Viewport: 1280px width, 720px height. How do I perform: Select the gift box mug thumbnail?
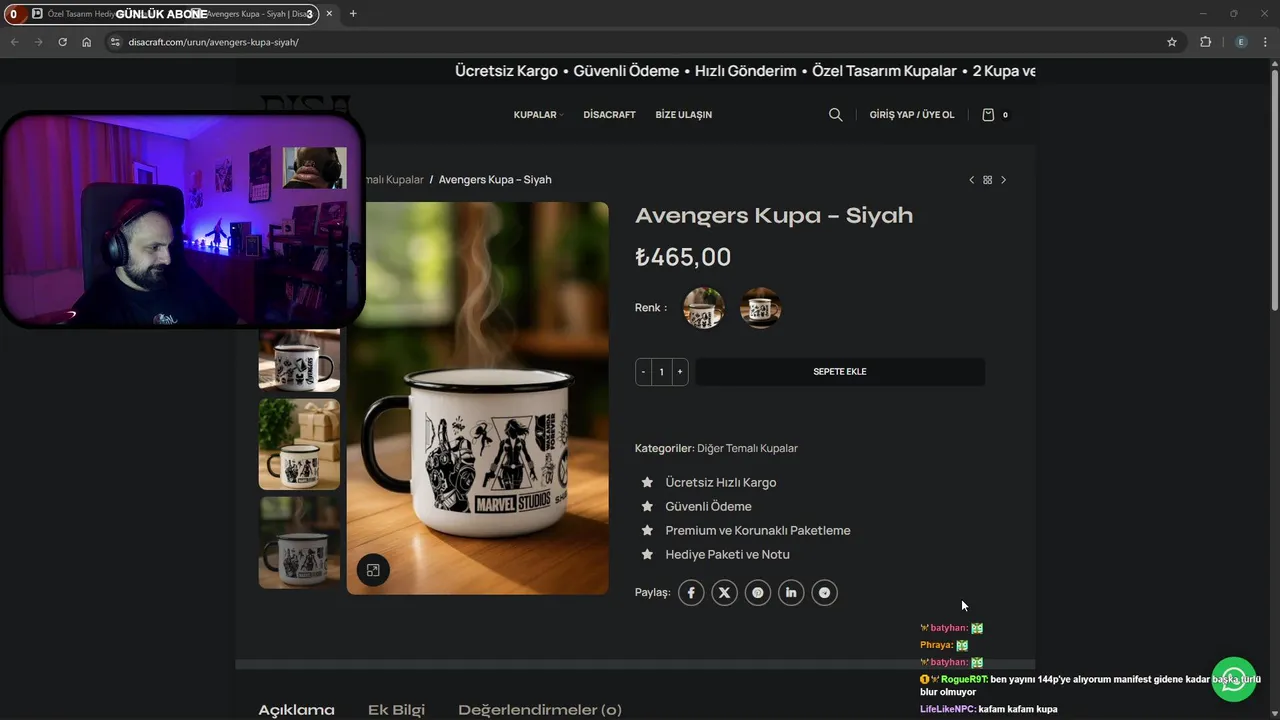tap(299, 445)
